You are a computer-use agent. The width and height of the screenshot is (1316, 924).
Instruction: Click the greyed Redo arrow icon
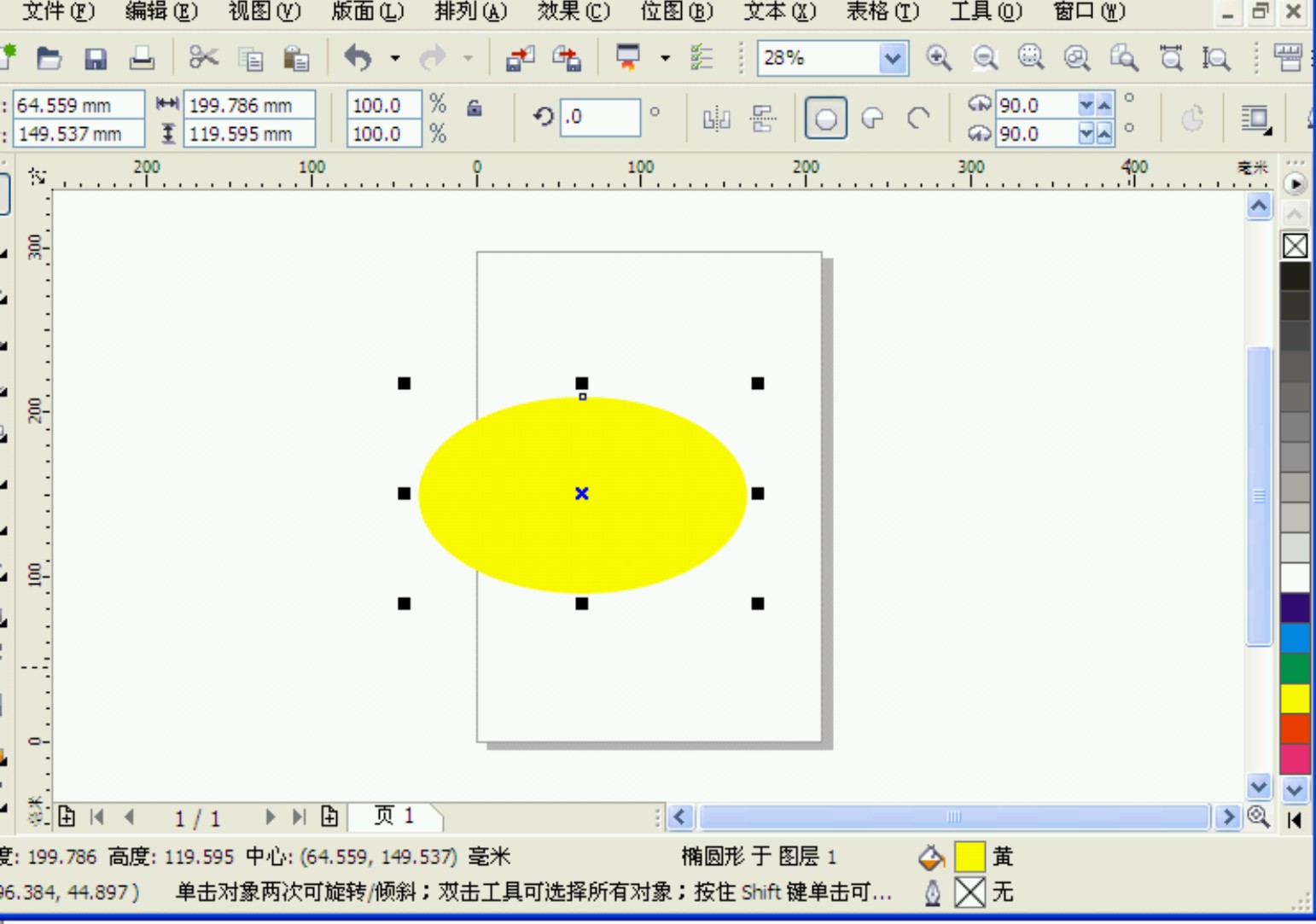click(433, 58)
